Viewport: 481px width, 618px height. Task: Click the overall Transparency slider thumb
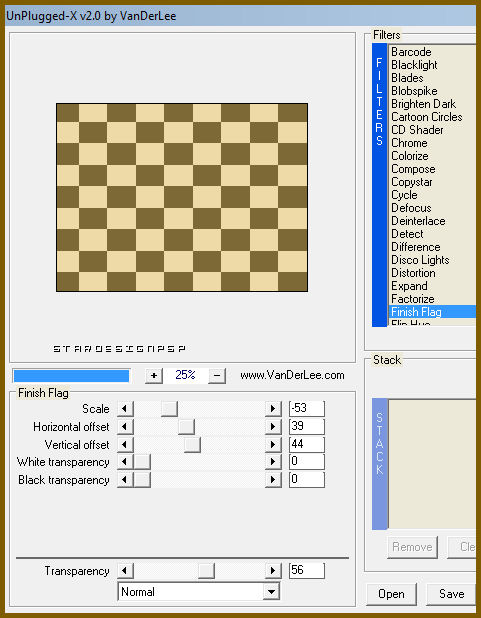pyautogui.click(x=206, y=571)
